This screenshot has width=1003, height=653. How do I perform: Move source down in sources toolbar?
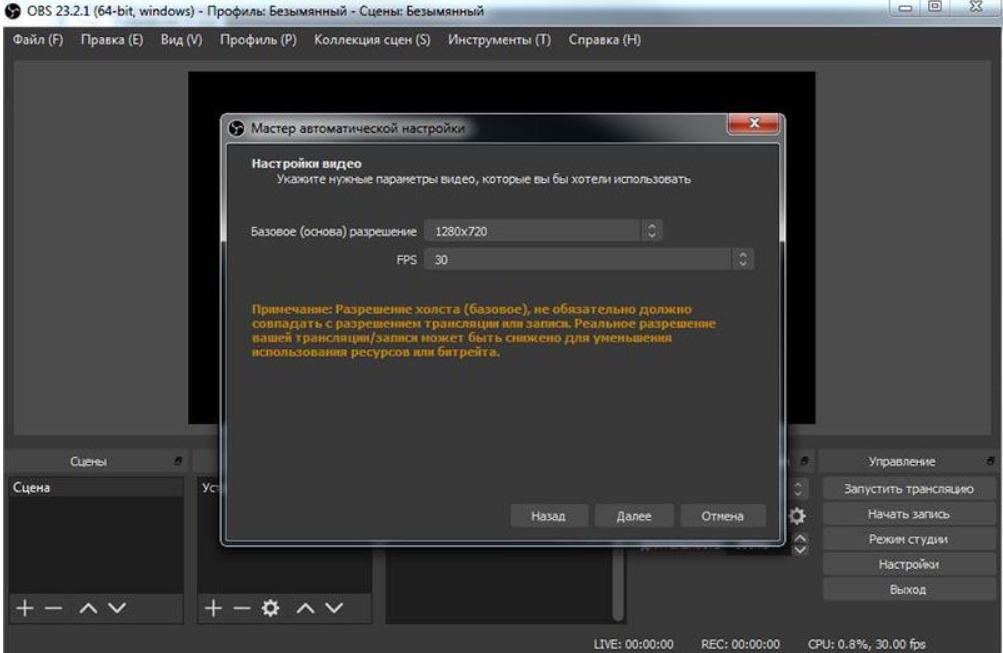[x=335, y=608]
